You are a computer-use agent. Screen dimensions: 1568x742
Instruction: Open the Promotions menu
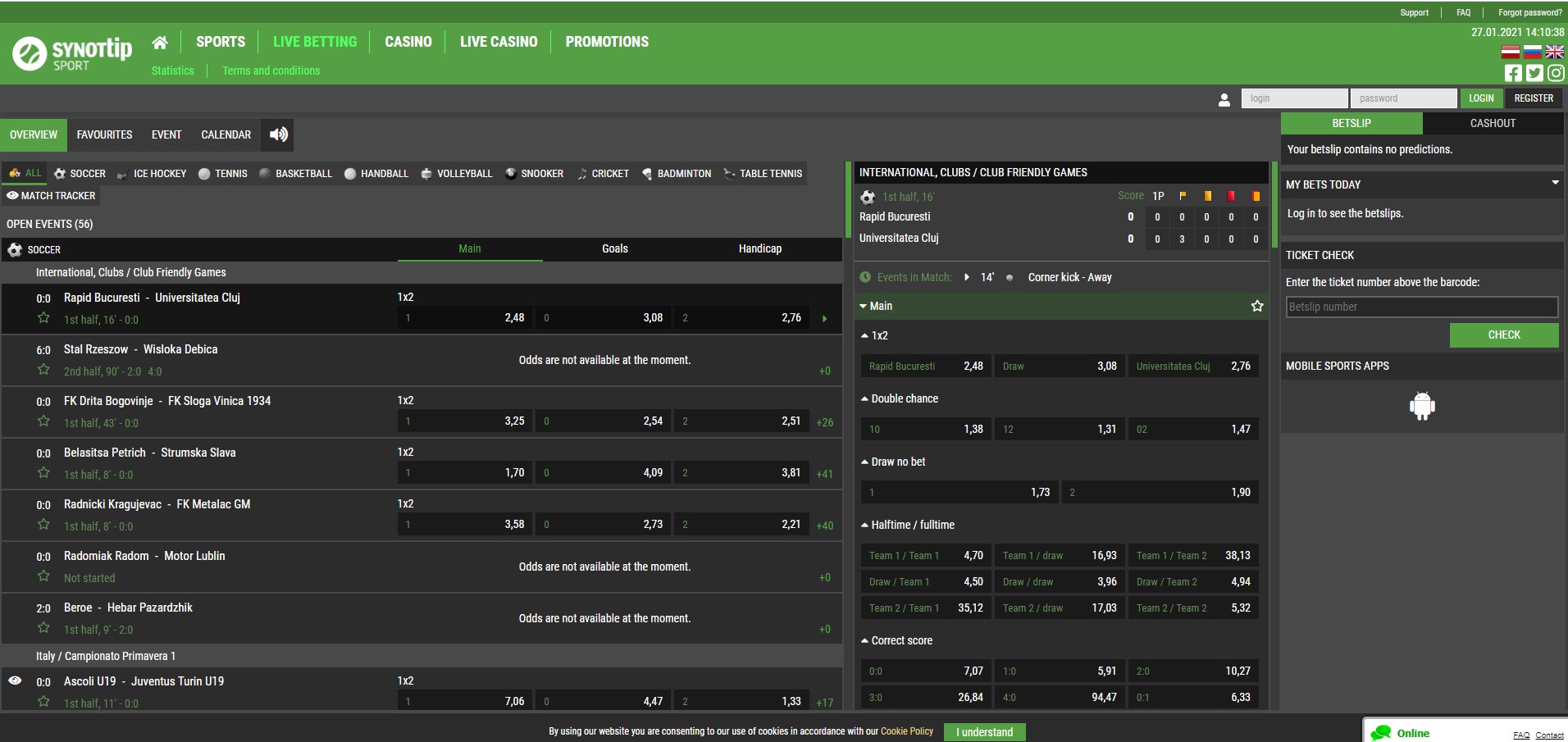tap(607, 42)
